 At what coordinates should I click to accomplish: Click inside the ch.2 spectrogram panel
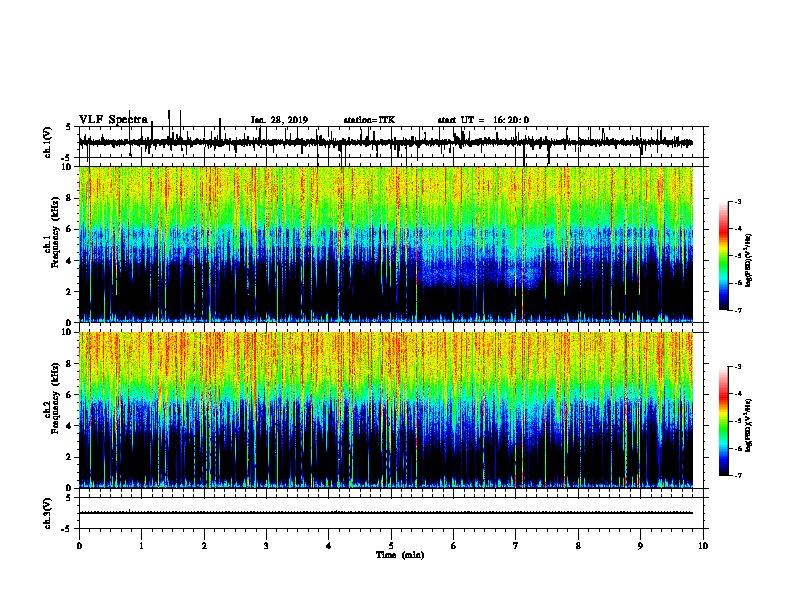tap(385, 410)
